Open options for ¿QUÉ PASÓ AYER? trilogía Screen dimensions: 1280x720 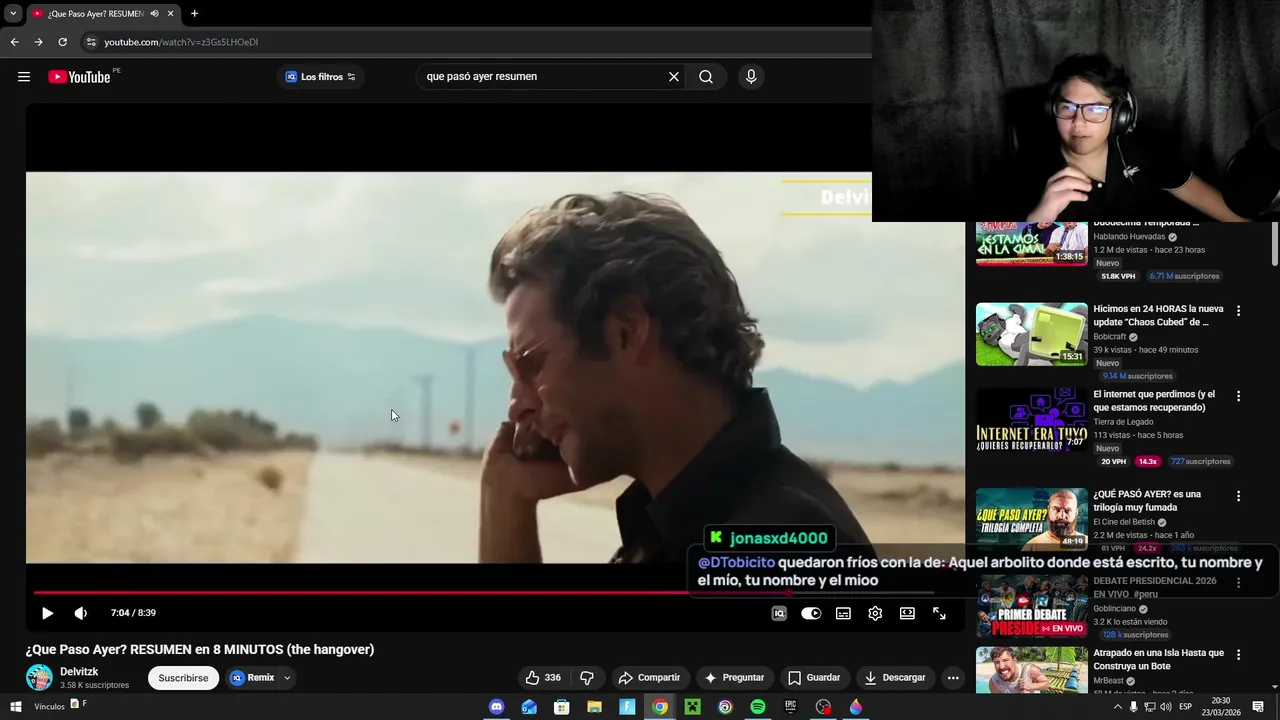[1238, 496]
